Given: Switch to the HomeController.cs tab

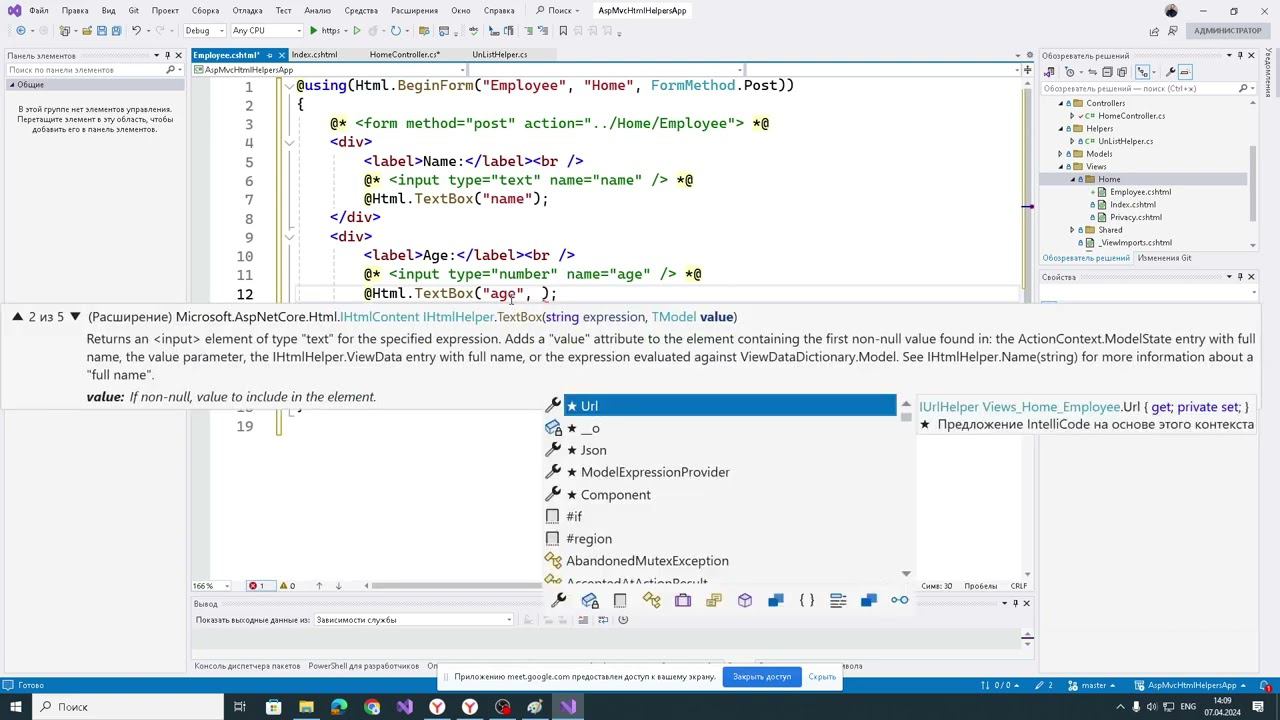Looking at the screenshot, I should click(404, 55).
